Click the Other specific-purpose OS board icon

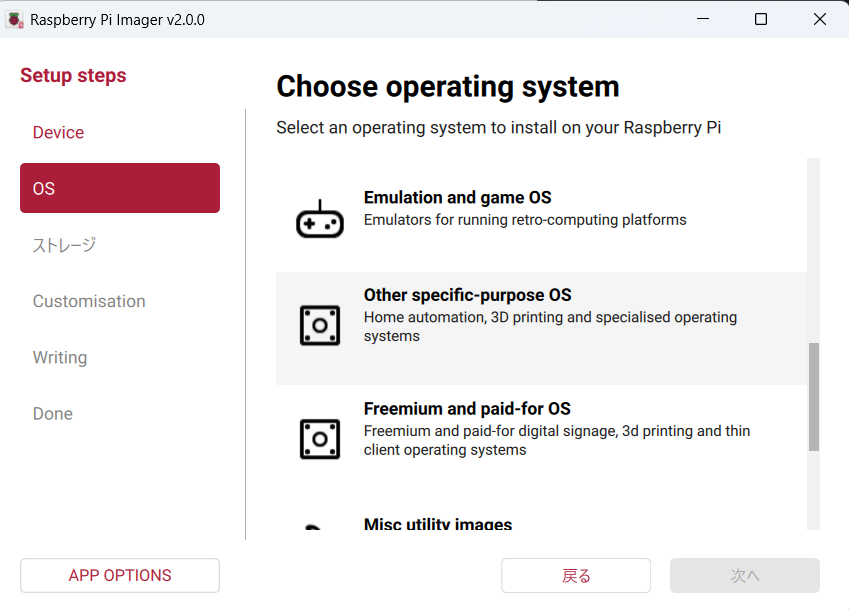pyautogui.click(x=319, y=326)
